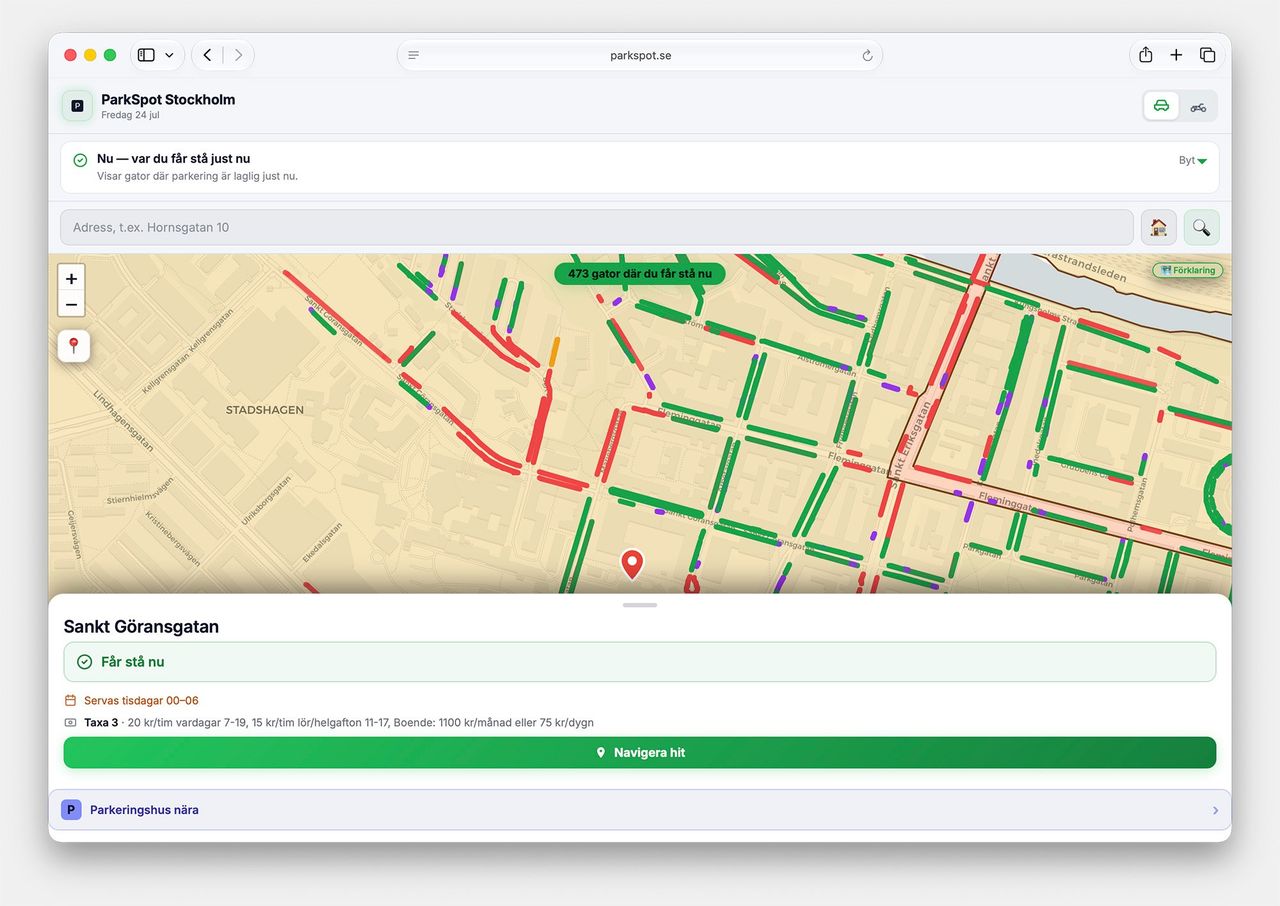Click the home address icon button
This screenshot has height=906, width=1280.
pos(1159,227)
